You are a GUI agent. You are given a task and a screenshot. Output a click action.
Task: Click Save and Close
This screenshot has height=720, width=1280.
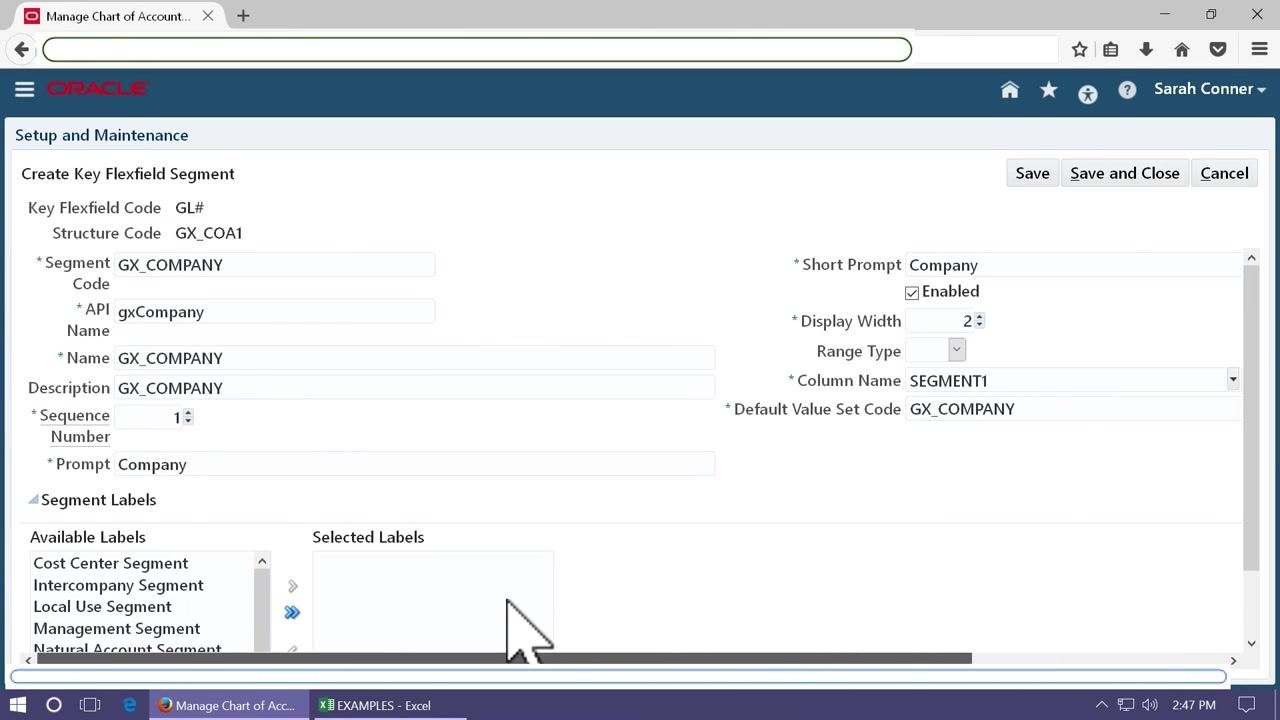click(x=1125, y=173)
